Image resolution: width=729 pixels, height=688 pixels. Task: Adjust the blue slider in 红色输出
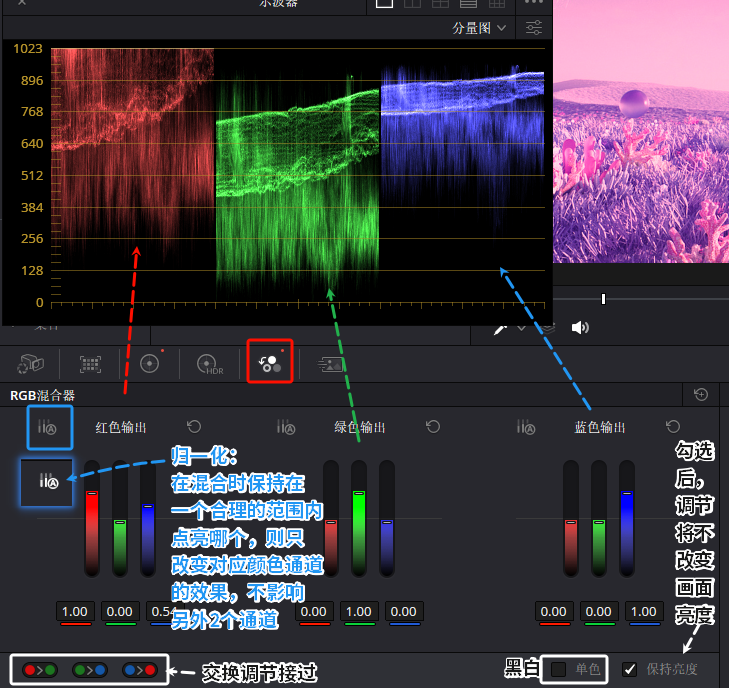[148, 519]
